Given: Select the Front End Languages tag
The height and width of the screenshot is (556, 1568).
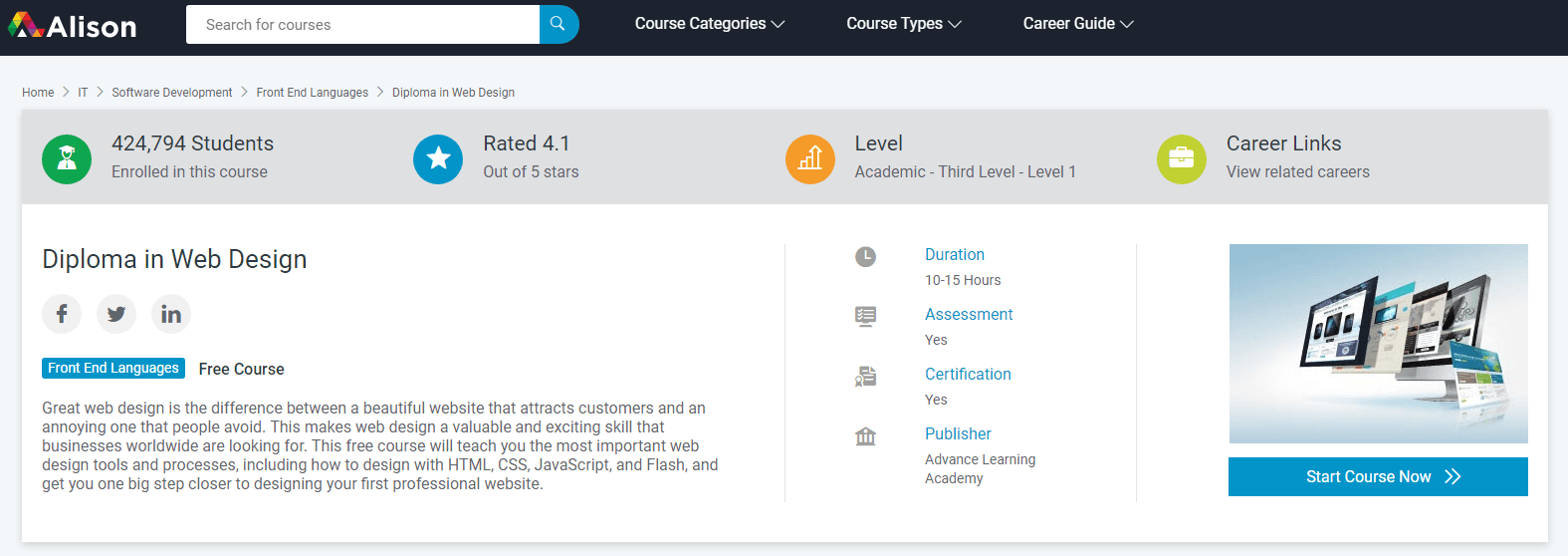Looking at the screenshot, I should tap(113, 368).
